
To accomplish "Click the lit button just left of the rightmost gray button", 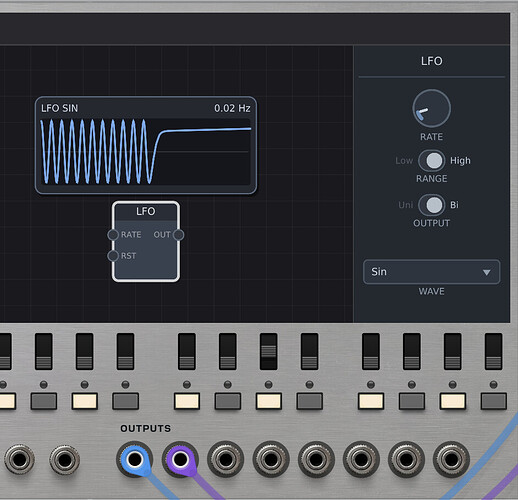I will pos(453,401).
